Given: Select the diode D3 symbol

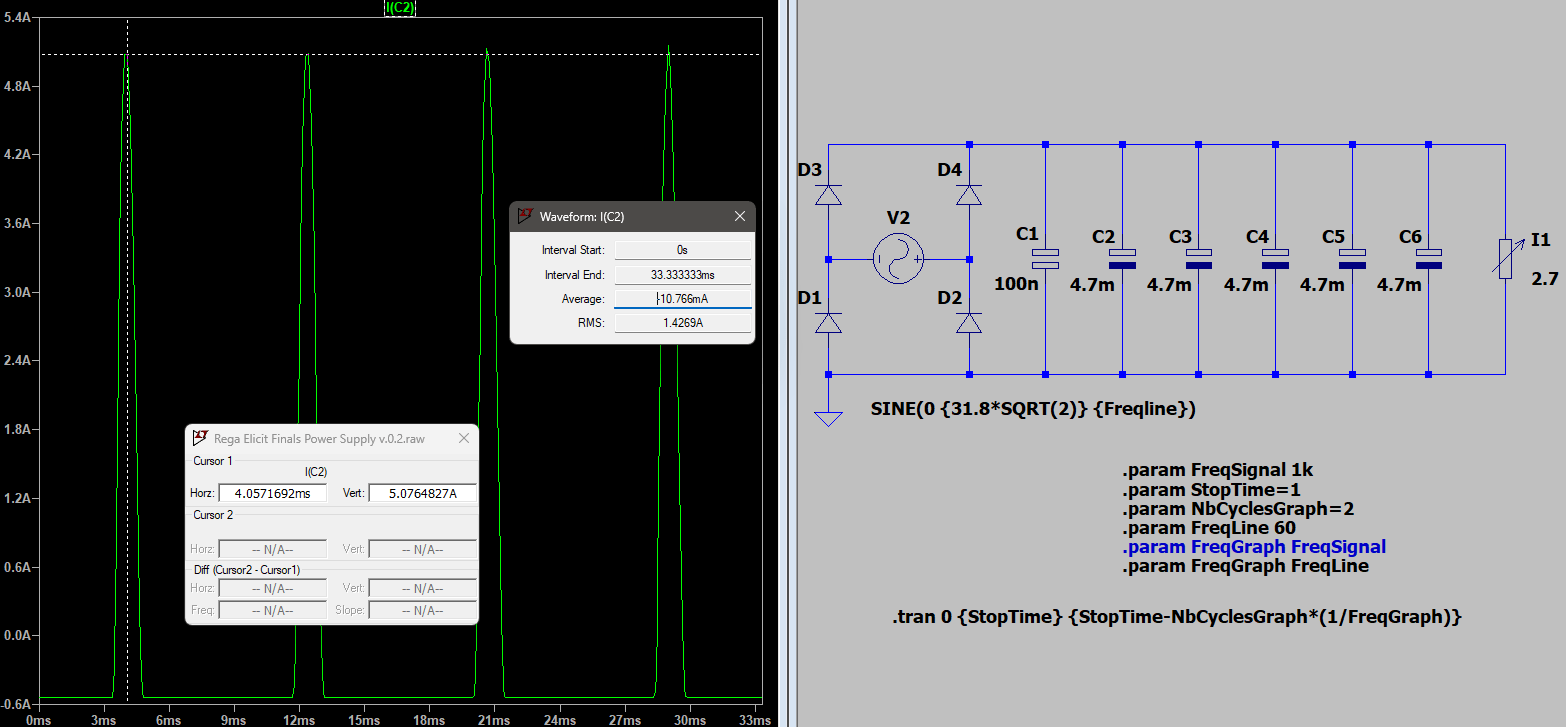Looking at the screenshot, I should click(x=828, y=195).
